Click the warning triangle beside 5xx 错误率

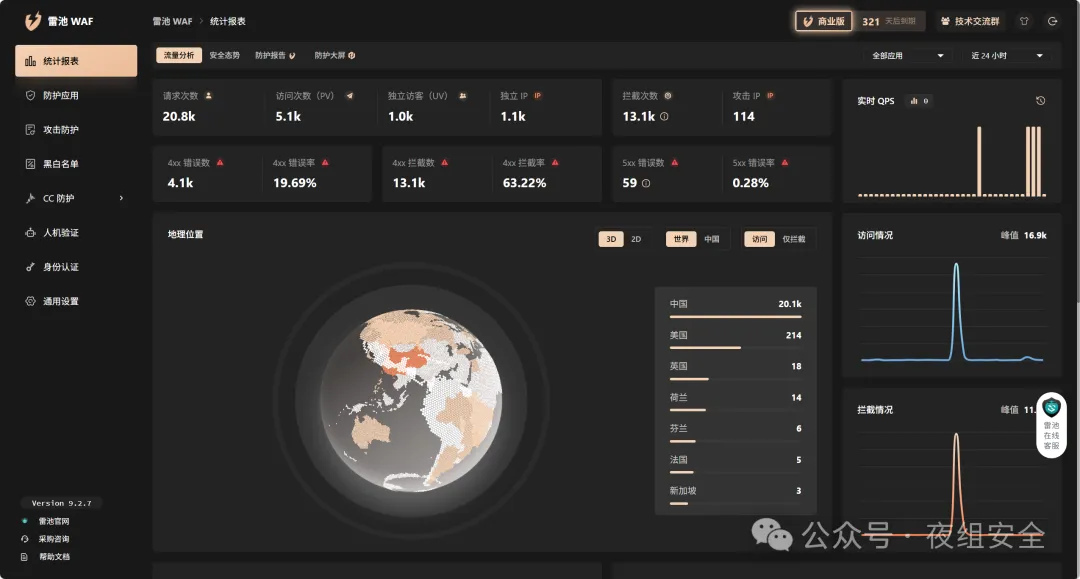[x=785, y=162]
